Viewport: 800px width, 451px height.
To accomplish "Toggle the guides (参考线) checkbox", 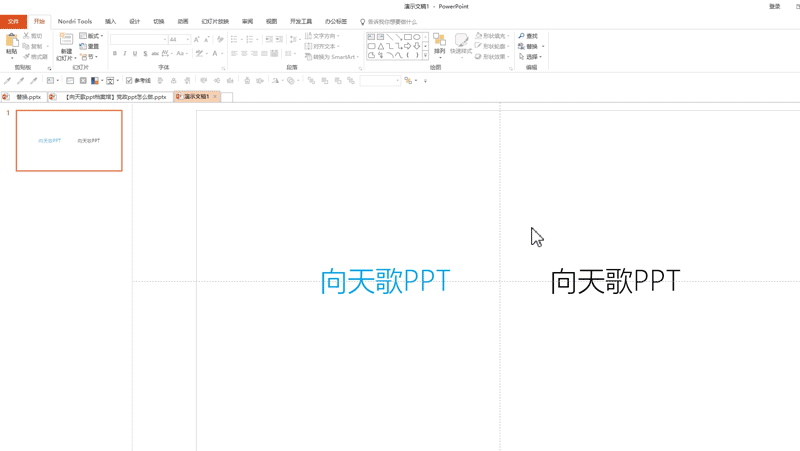I will point(129,81).
